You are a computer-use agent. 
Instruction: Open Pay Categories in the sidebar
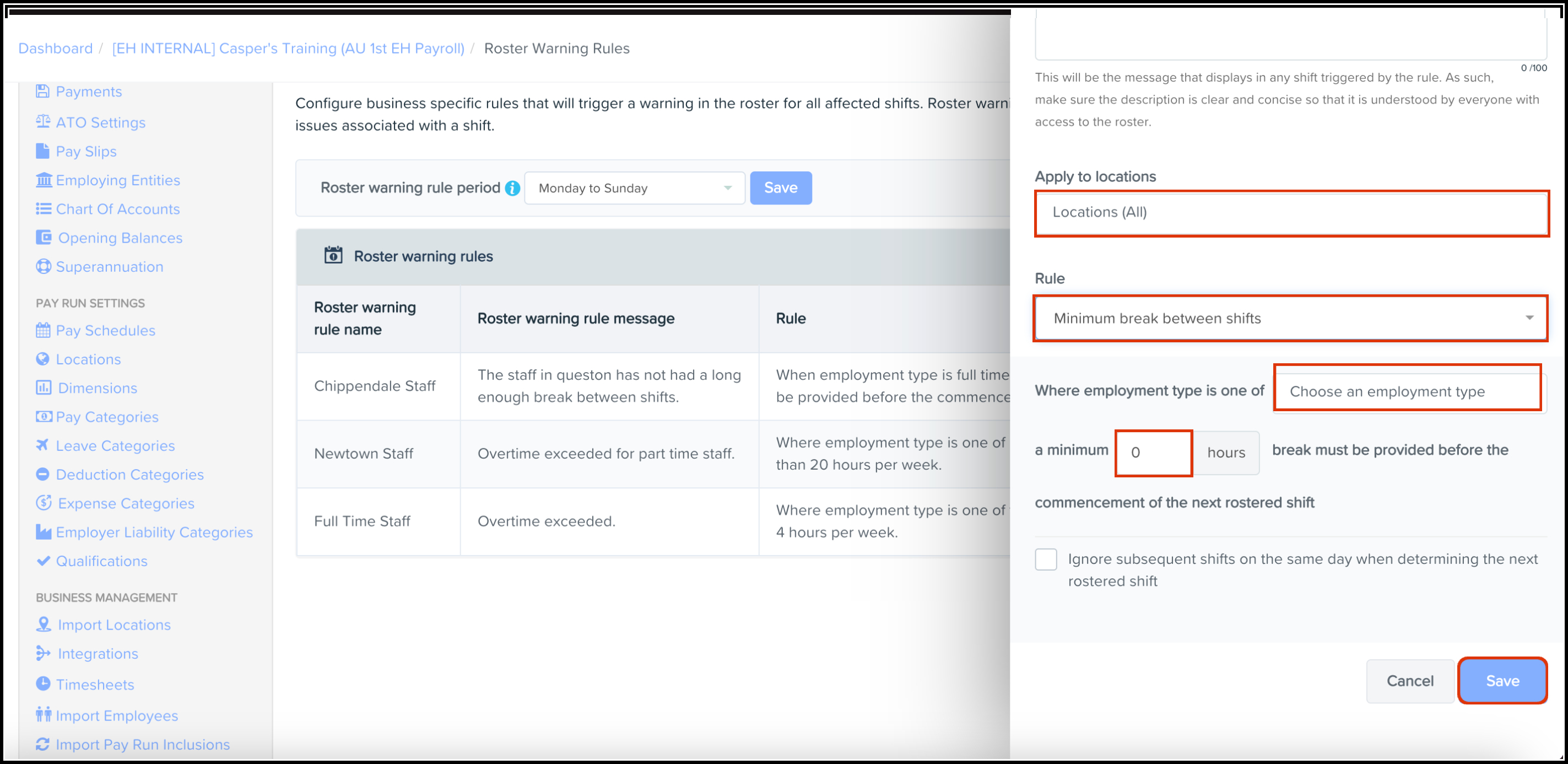coord(107,417)
